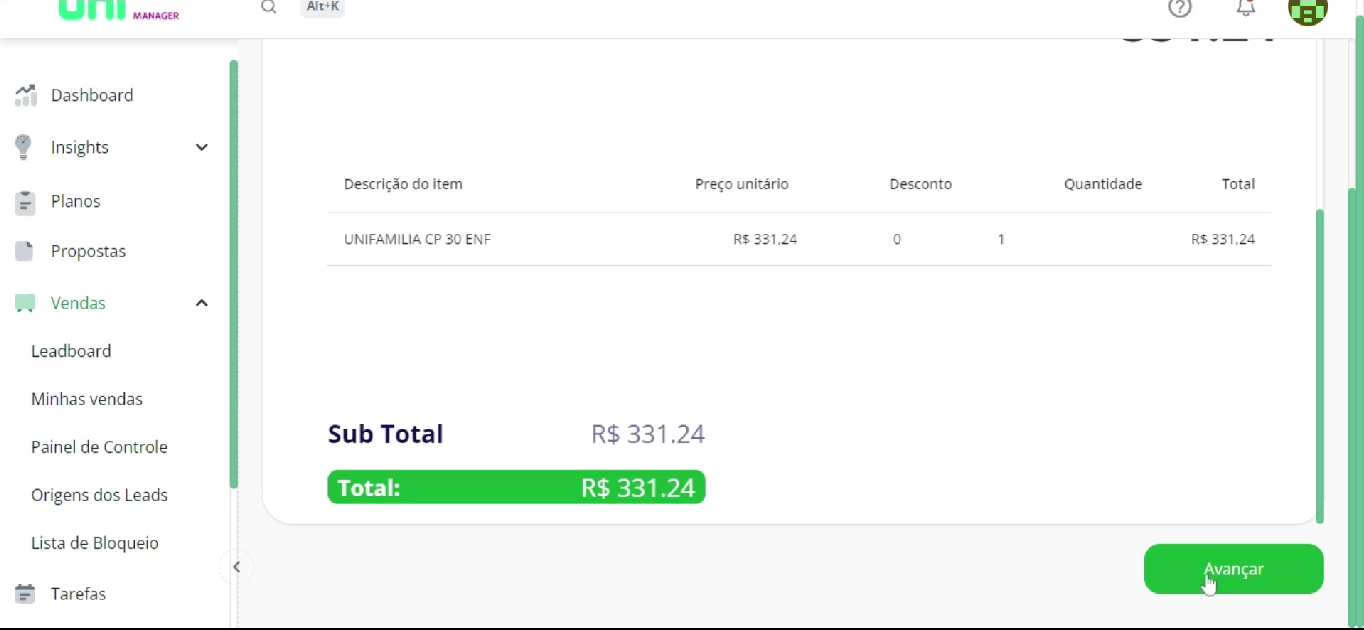Viewport: 1364px width, 630px height.
Task: Go to Minhas vendas
Action: [x=87, y=399]
